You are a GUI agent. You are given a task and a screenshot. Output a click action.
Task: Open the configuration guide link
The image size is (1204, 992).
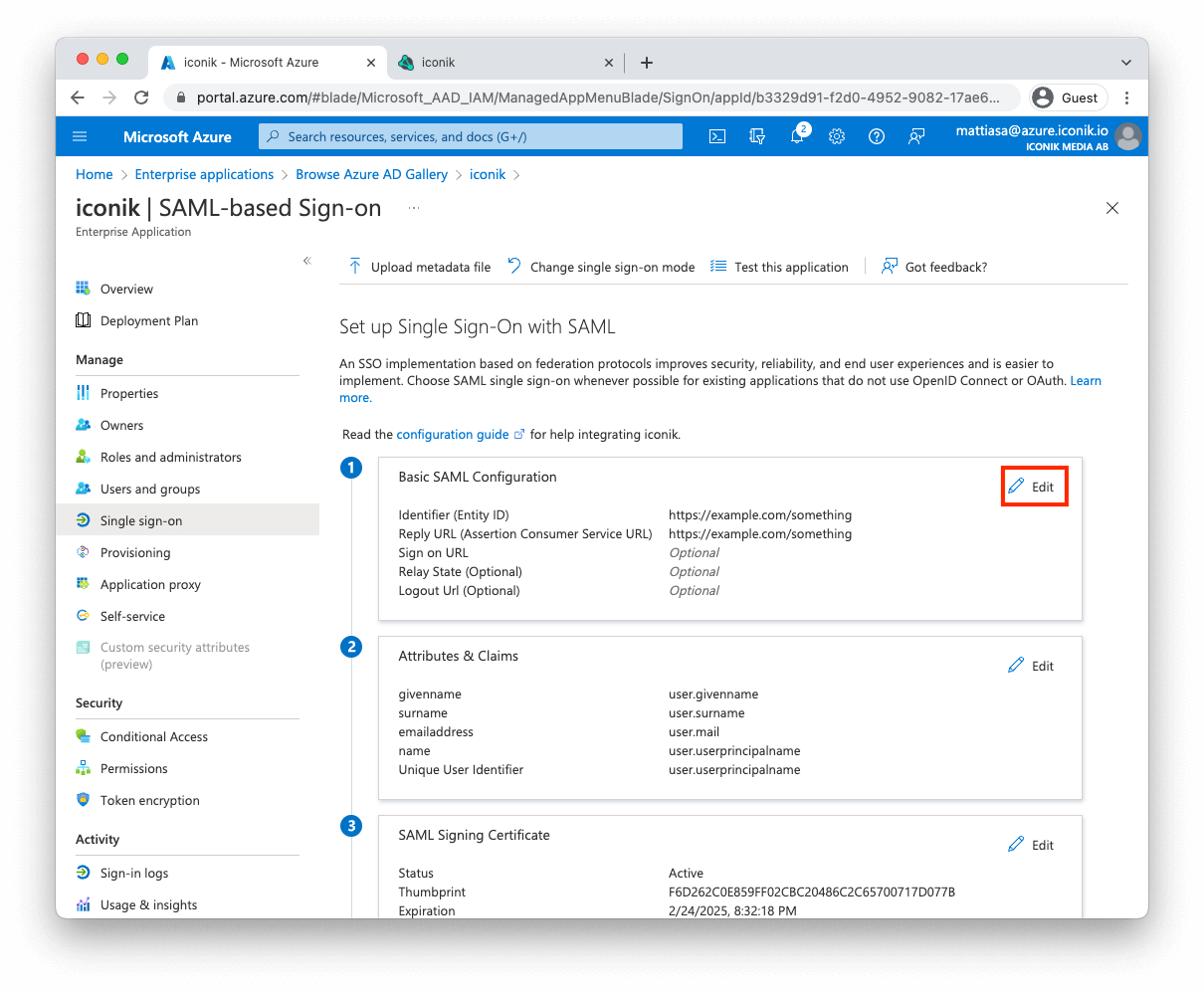coord(454,434)
